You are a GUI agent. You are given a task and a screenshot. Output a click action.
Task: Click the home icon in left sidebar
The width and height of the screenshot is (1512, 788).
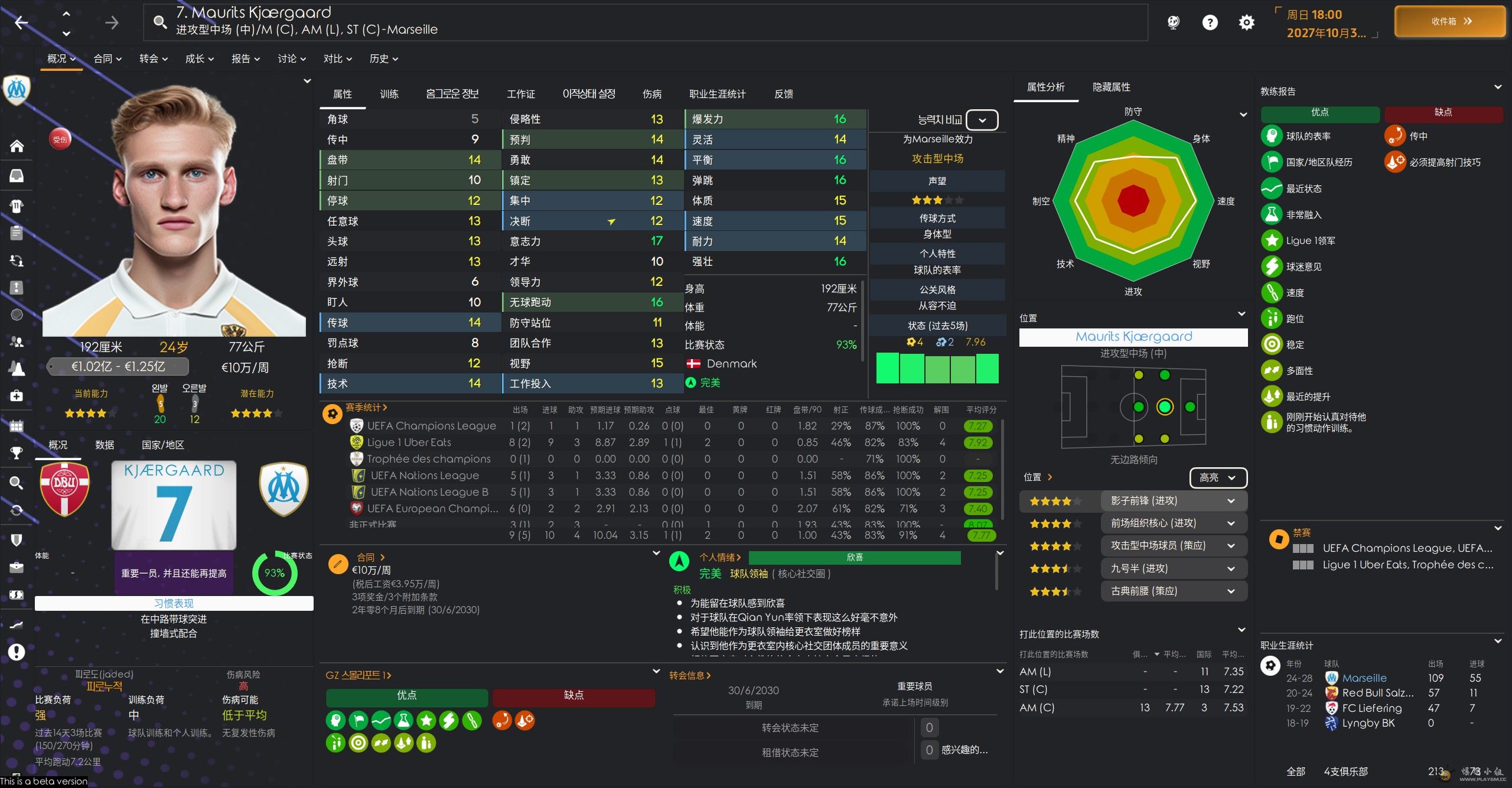(17, 146)
